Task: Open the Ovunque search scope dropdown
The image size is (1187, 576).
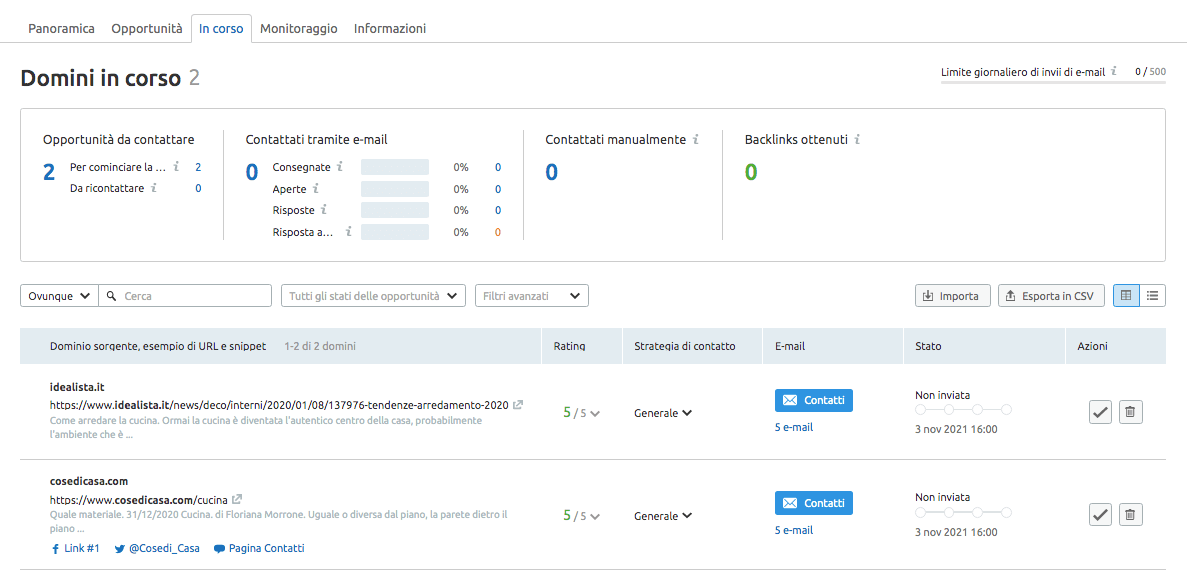Action: tap(59, 296)
